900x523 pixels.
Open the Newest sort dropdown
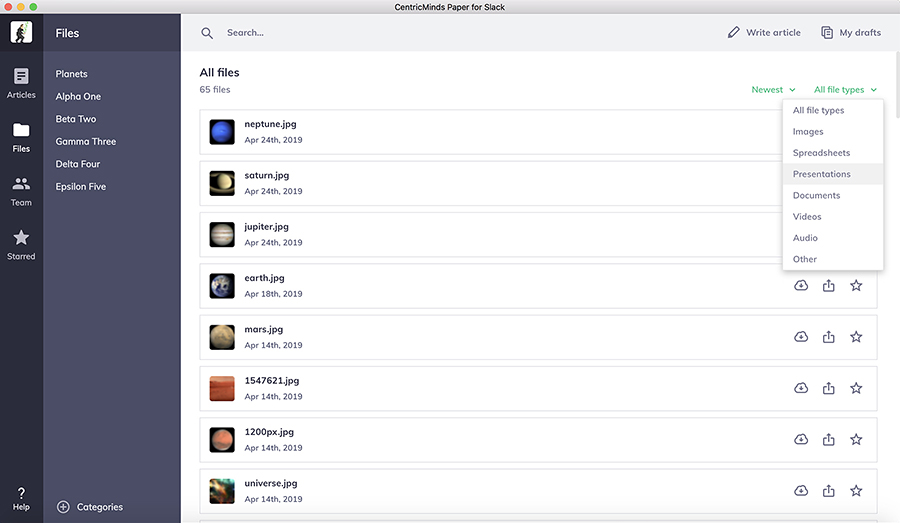pyautogui.click(x=773, y=90)
